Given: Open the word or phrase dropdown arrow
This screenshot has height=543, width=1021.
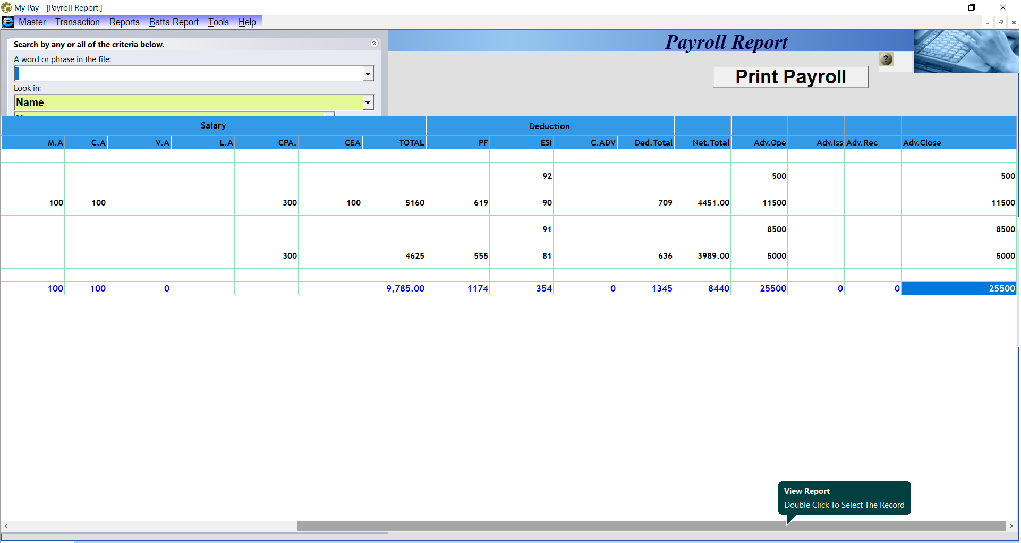Looking at the screenshot, I should click(x=368, y=74).
